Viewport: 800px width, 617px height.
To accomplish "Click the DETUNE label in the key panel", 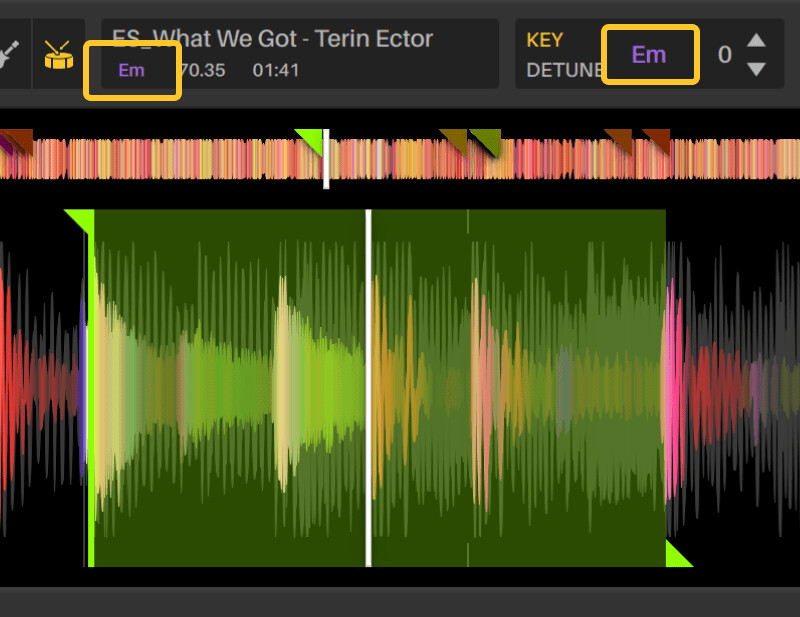I will coord(563,70).
